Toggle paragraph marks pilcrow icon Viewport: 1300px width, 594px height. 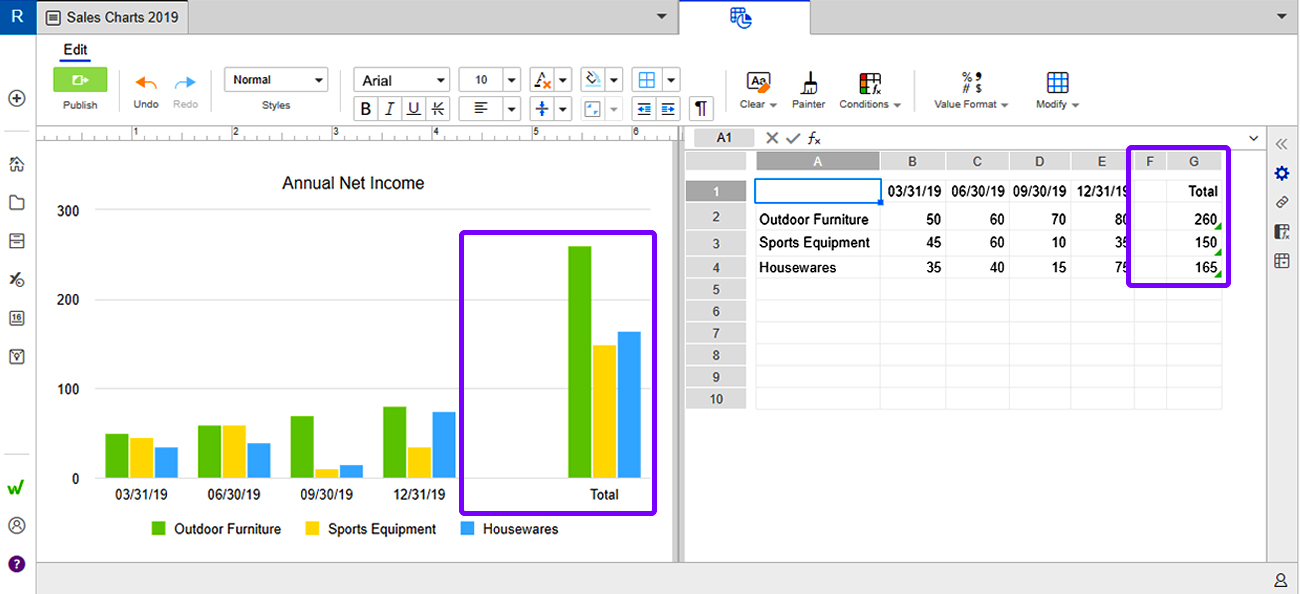coord(702,109)
